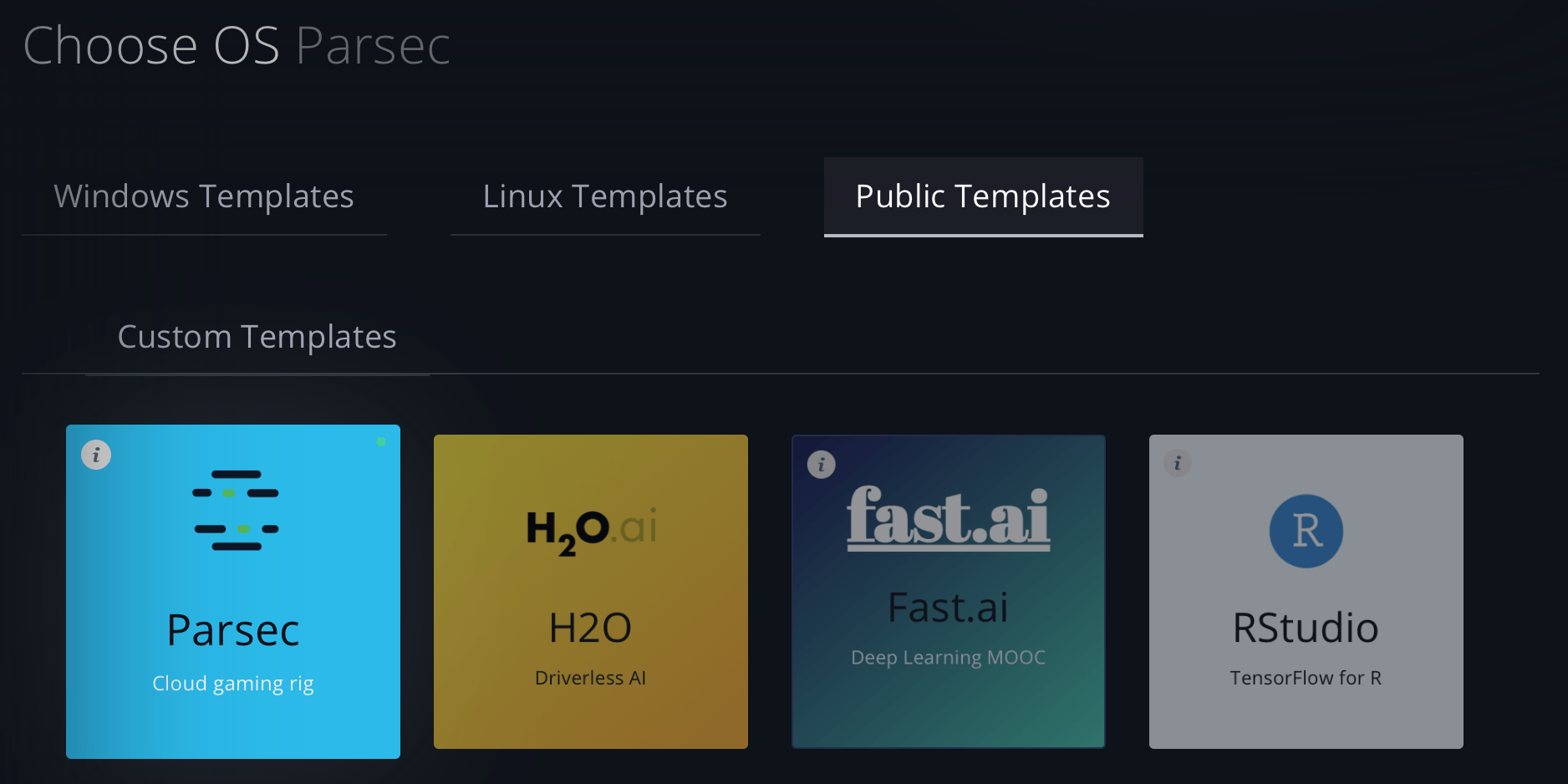Open the Linux Templates tab

click(605, 196)
